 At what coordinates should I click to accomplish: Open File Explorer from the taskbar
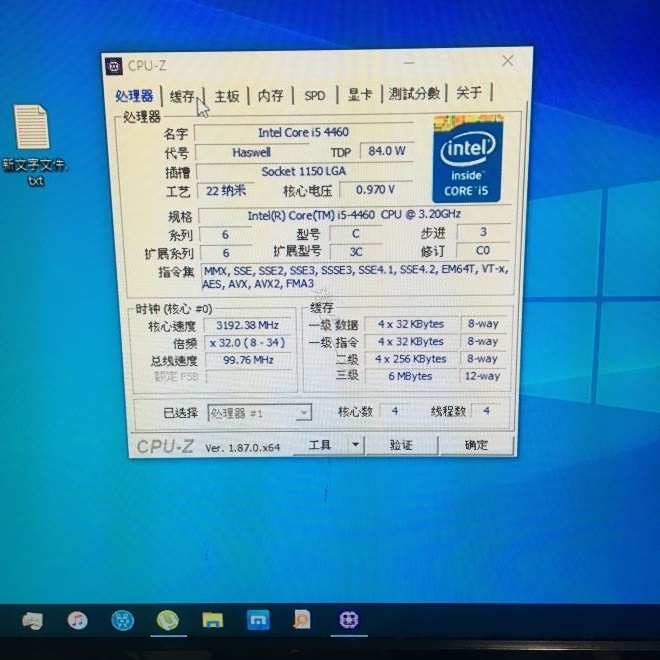coord(213,620)
